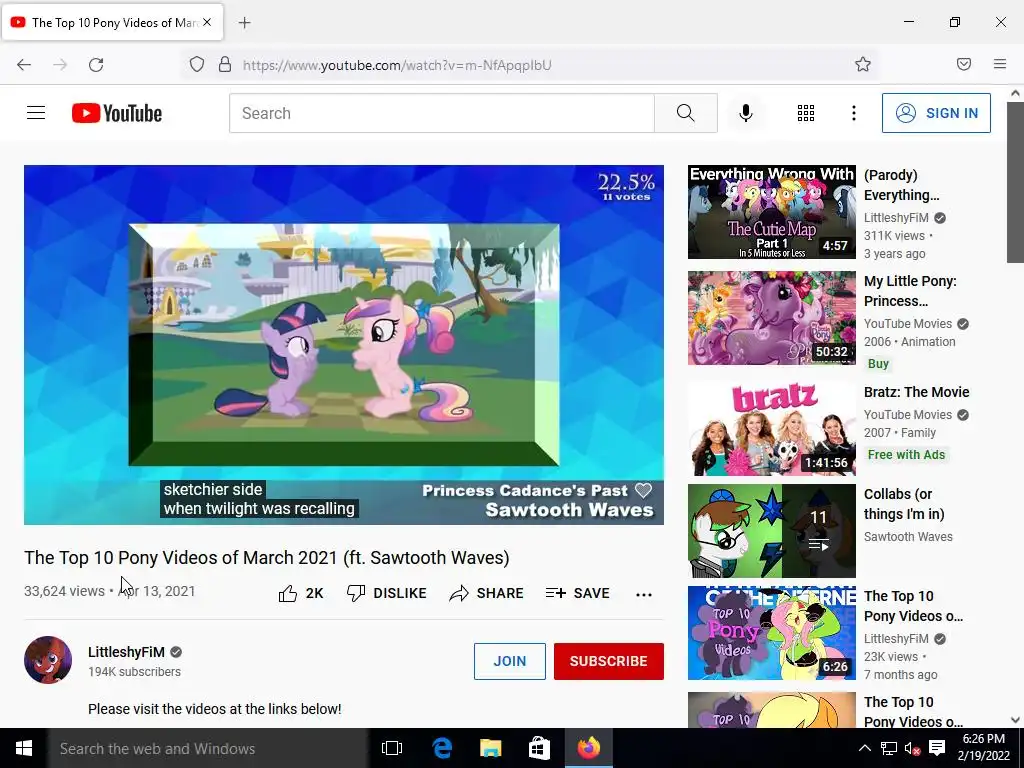SUBSCRIBE to LittleshyFiM
Image resolution: width=1024 pixels, height=768 pixels.
click(x=609, y=661)
